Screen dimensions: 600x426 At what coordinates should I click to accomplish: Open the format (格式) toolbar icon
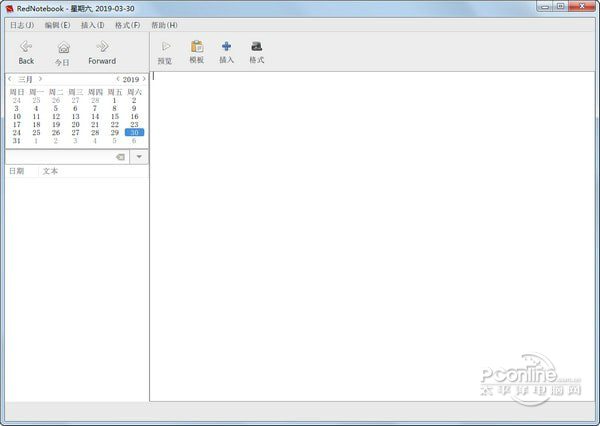click(x=257, y=46)
